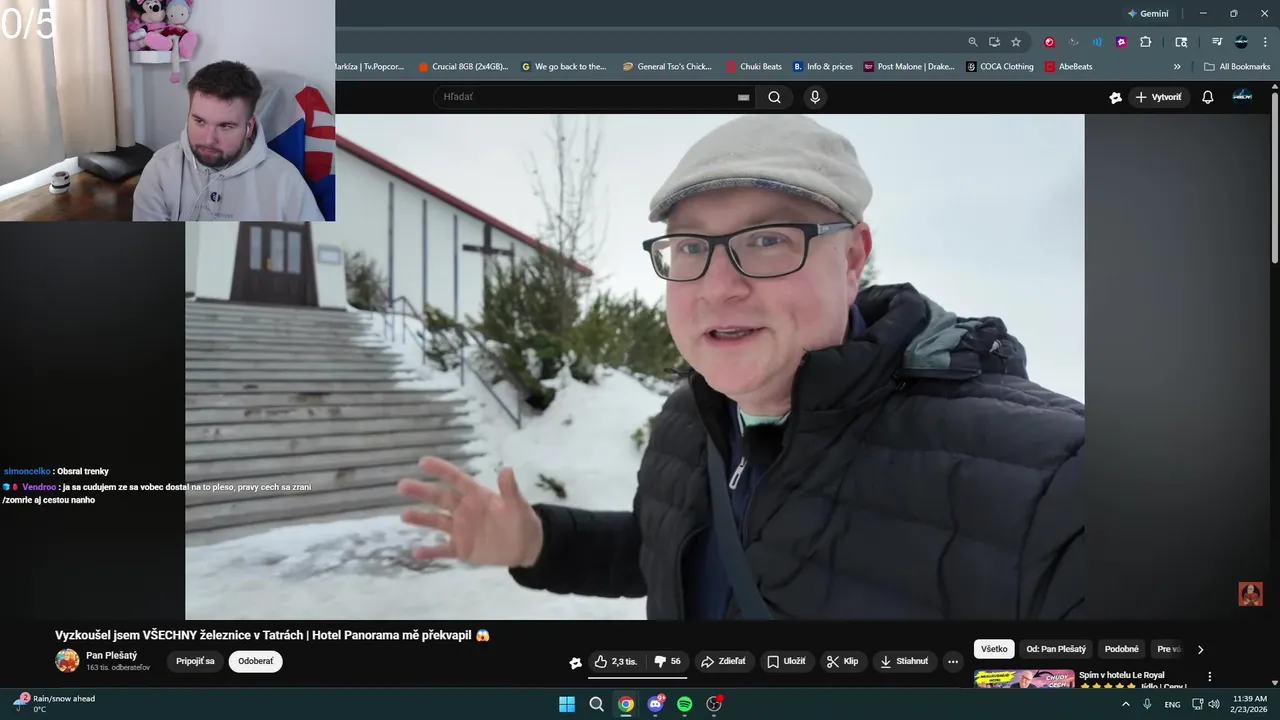Click the YouTube search magnifier button
1280x720 pixels.
point(774,97)
